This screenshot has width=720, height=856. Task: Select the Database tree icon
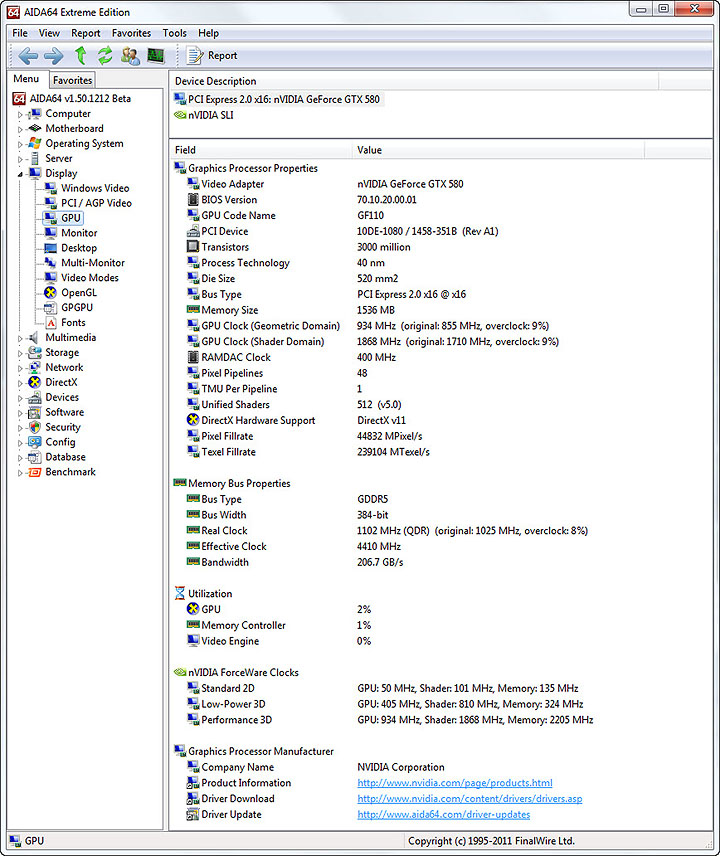[x=35, y=457]
